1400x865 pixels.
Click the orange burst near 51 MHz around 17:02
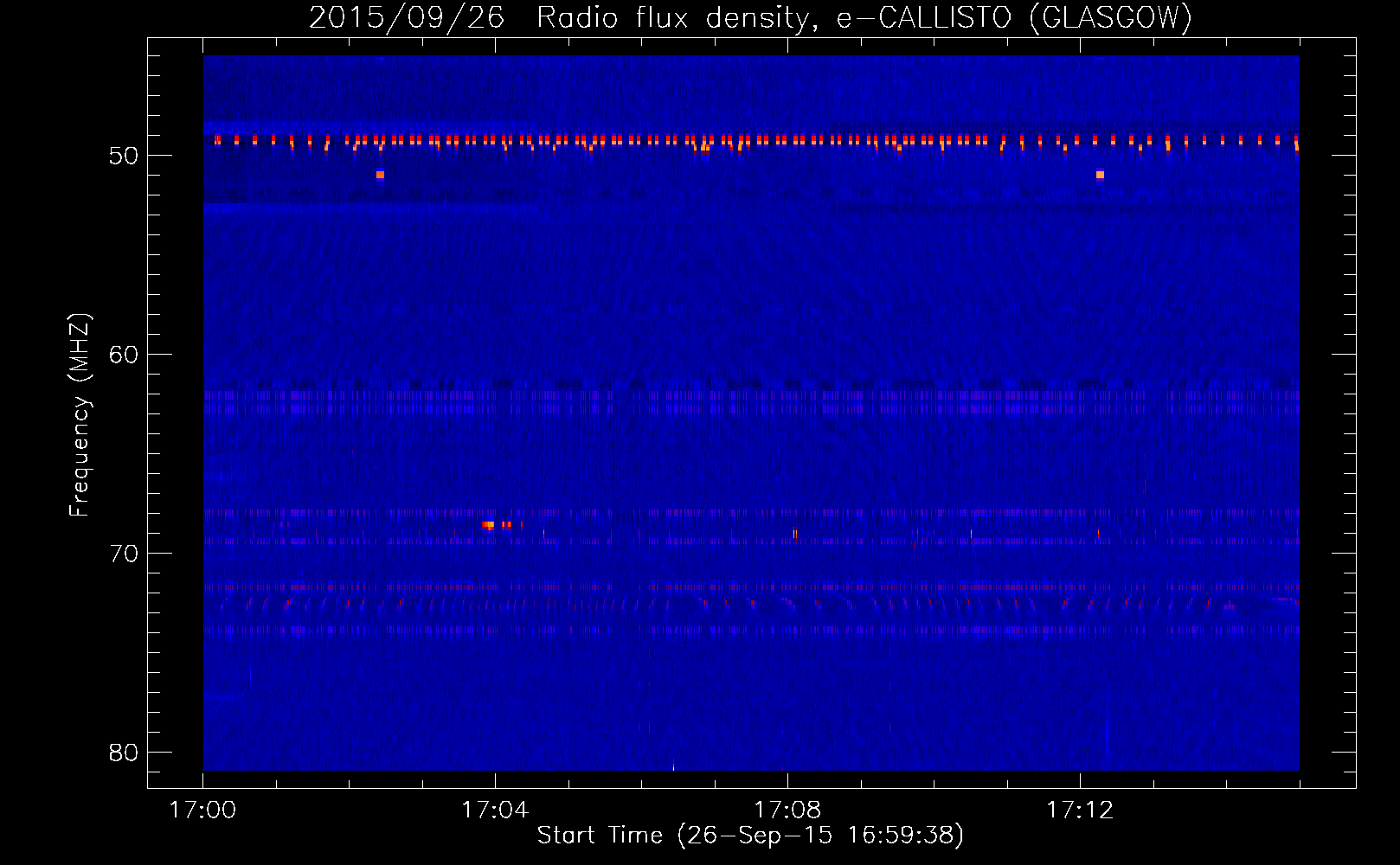(380, 175)
